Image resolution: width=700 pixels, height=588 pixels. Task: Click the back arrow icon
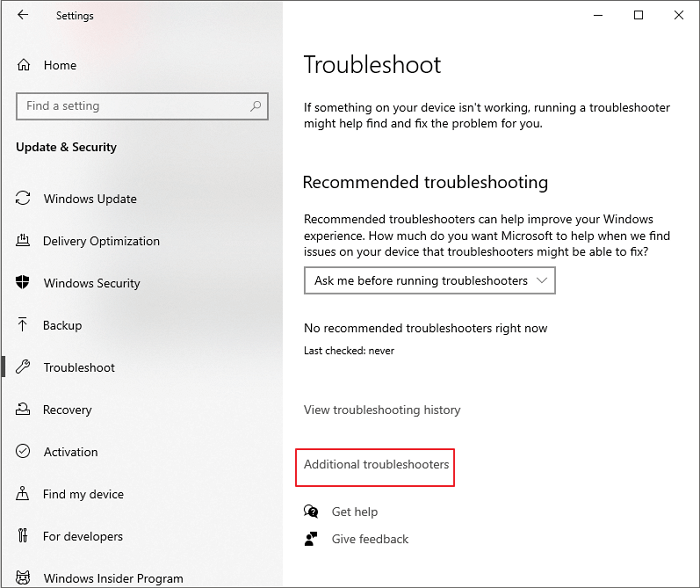pyautogui.click(x=23, y=15)
